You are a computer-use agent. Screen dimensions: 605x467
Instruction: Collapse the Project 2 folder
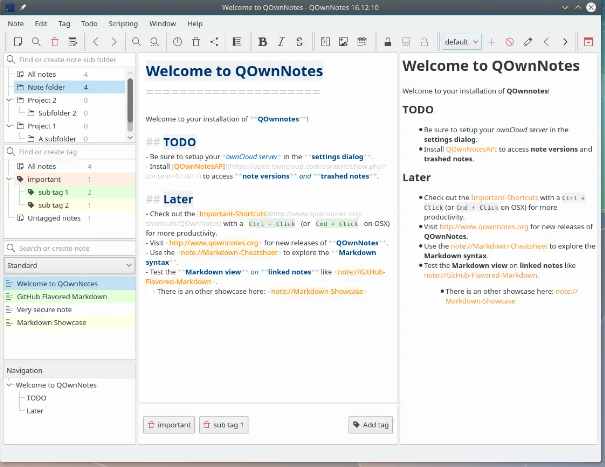(x=10, y=100)
